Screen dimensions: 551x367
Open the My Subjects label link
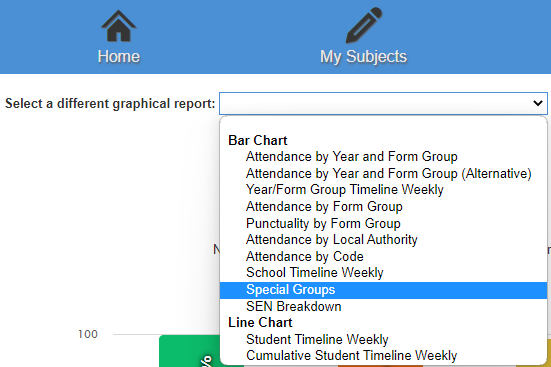pyautogui.click(x=364, y=57)
